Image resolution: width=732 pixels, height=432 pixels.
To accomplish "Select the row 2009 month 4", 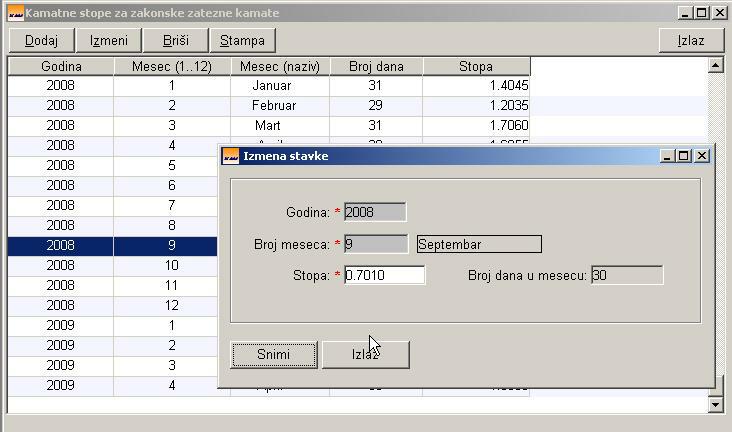I will click(x=113, y=386).
